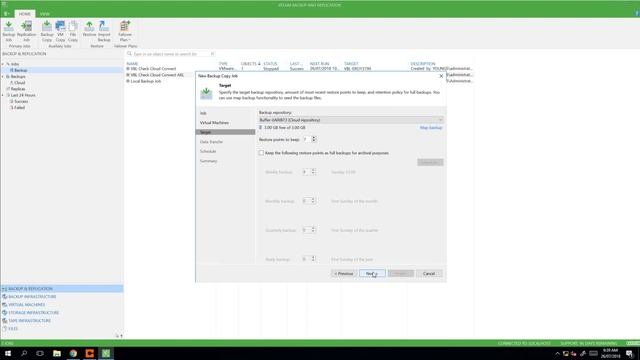Open the main application menu button
Image resolution: width=640 pixels, height=360 pixels.
7,14
